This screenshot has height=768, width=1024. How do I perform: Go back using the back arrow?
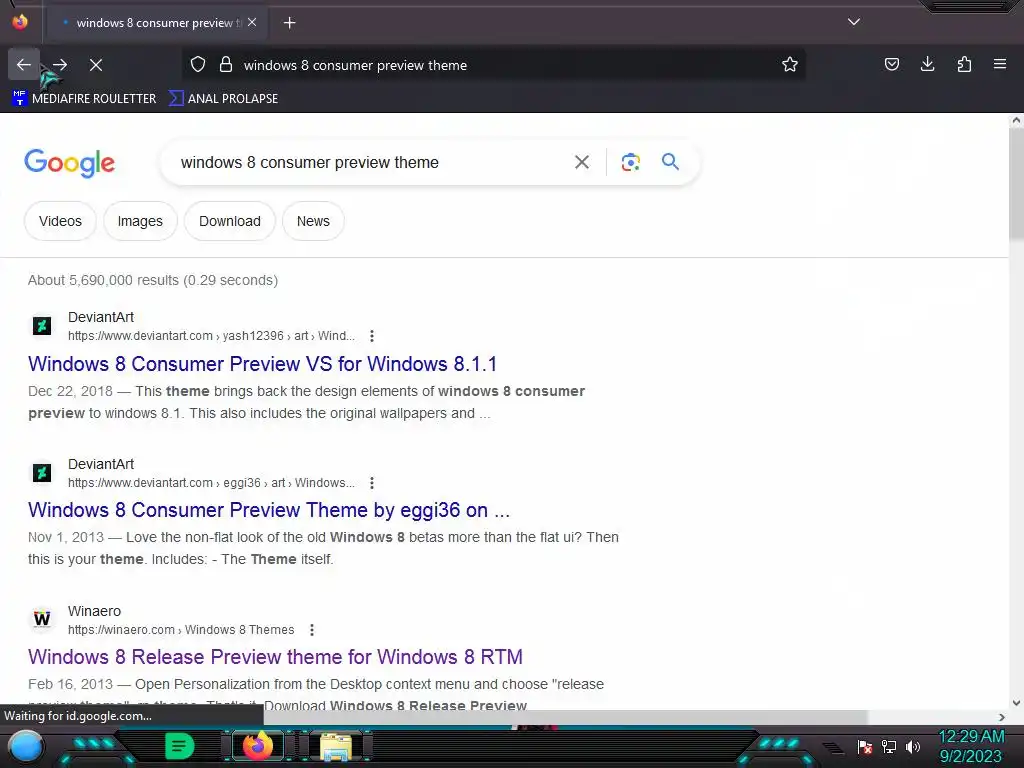[24, 65]
